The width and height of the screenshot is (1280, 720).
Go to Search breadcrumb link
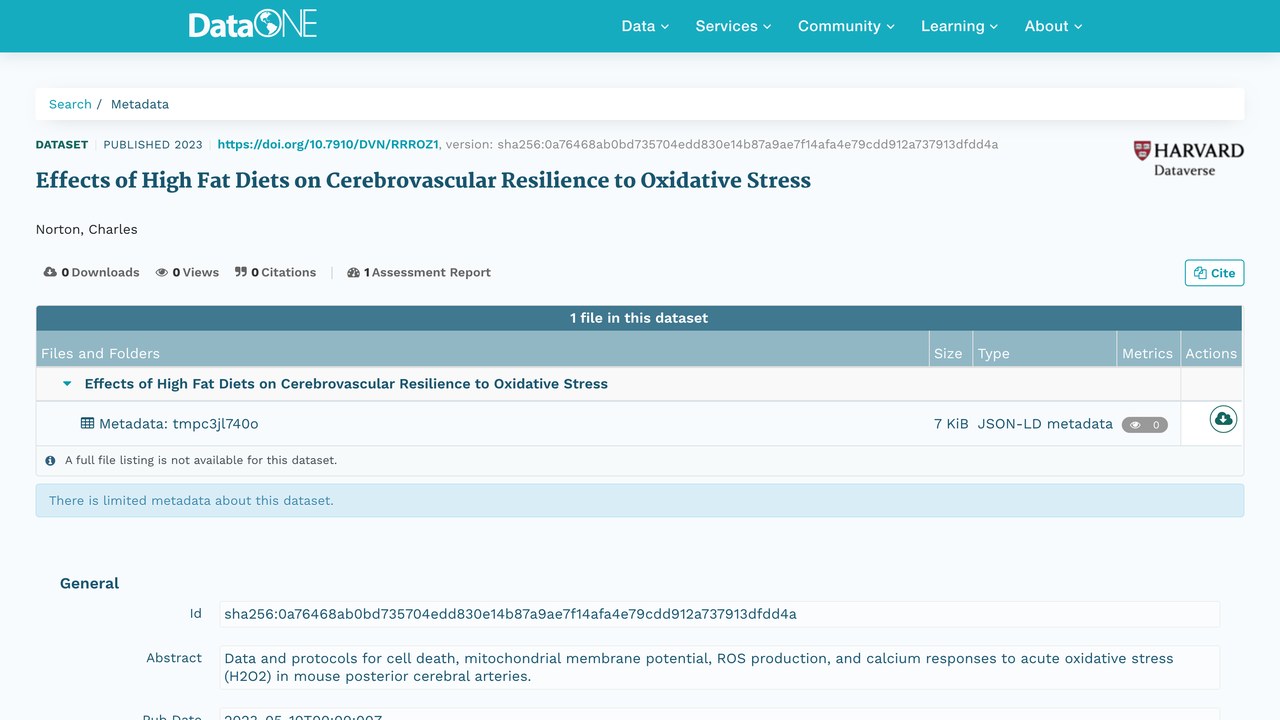(x=70, y=104)
